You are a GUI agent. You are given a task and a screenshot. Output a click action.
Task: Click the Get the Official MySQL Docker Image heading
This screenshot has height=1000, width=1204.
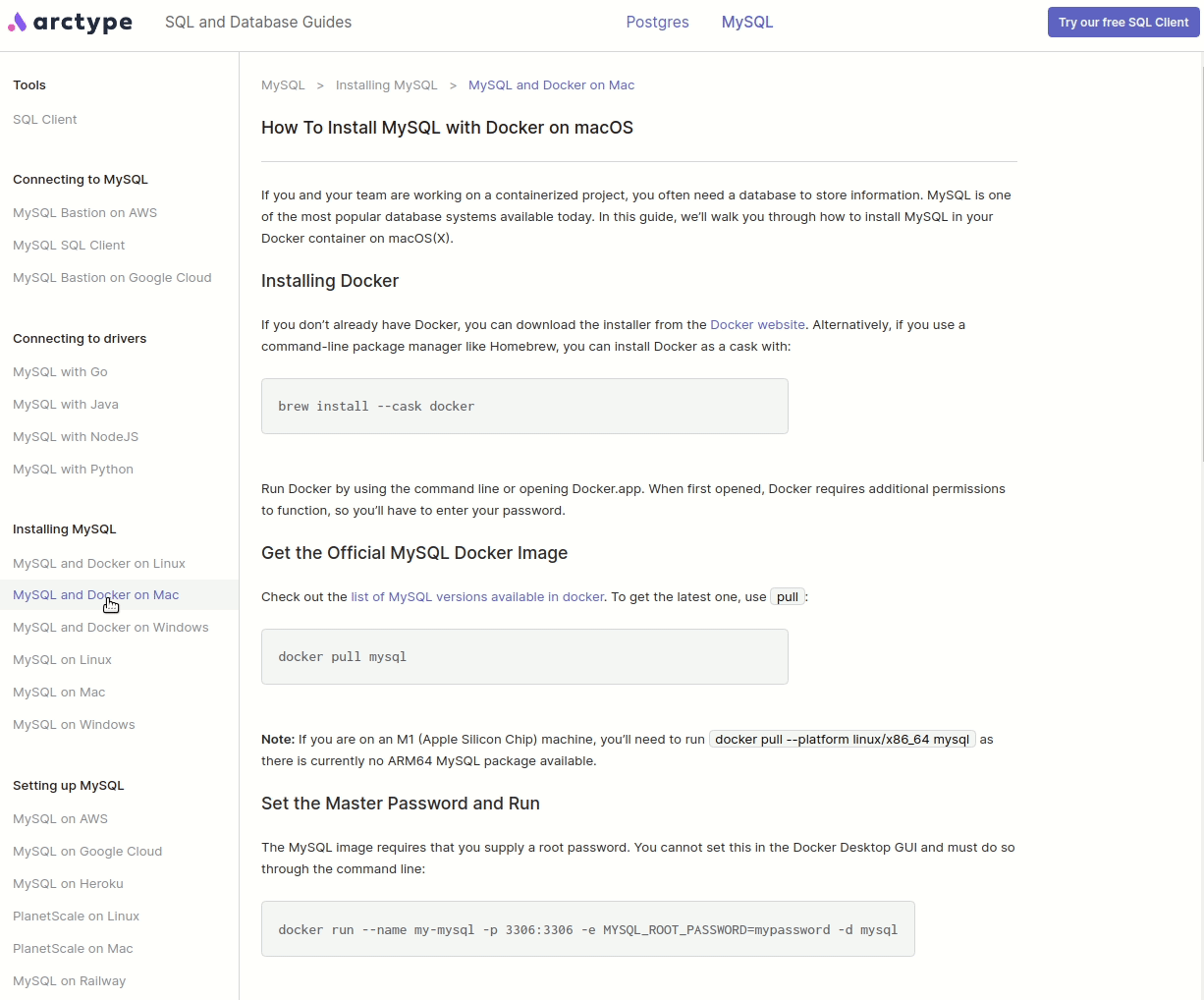pyautogui.click(x=414, y=553)
